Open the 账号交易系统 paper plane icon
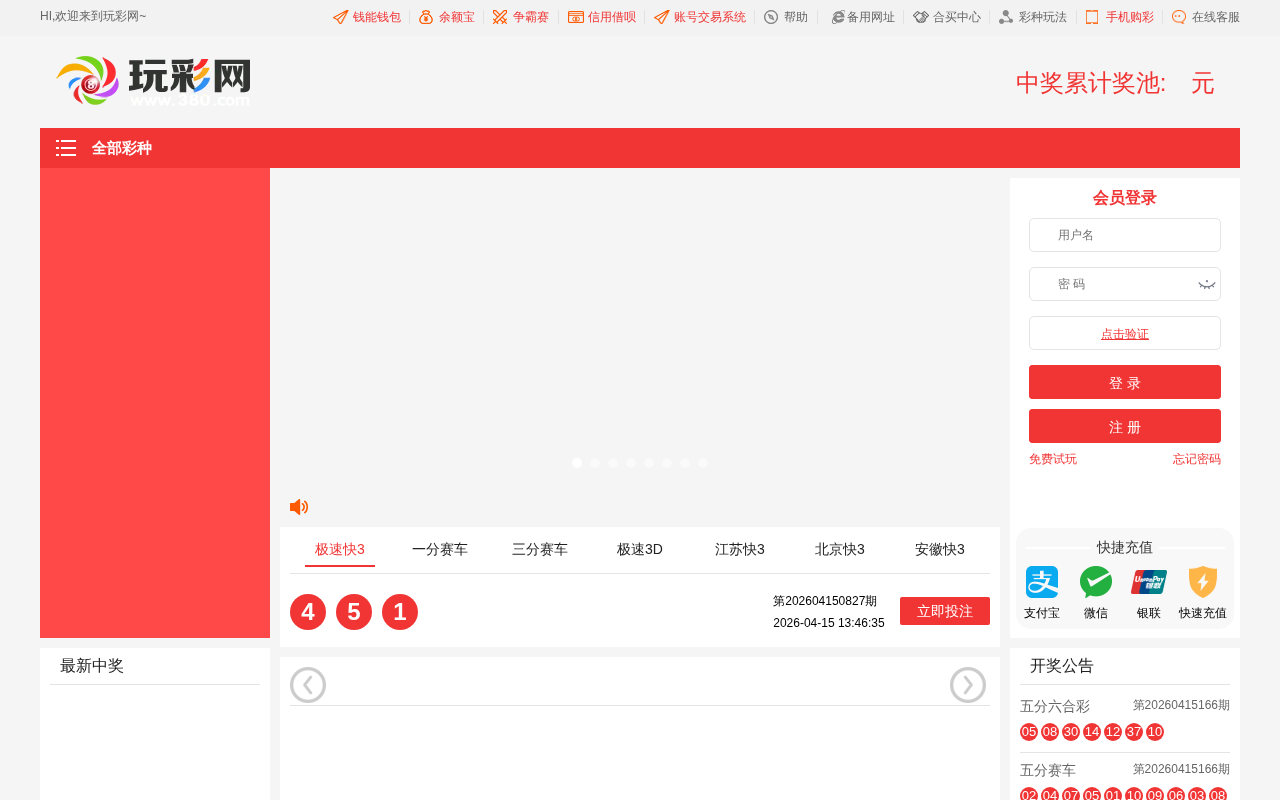Screen dimensions: 1280x800 tap(661, 17)
